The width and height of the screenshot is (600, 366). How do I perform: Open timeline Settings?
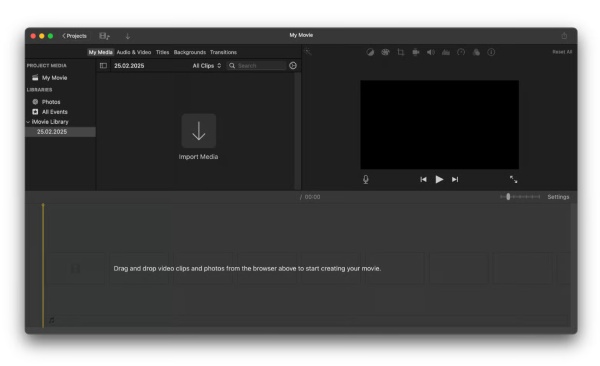click(x=558, y=197)
